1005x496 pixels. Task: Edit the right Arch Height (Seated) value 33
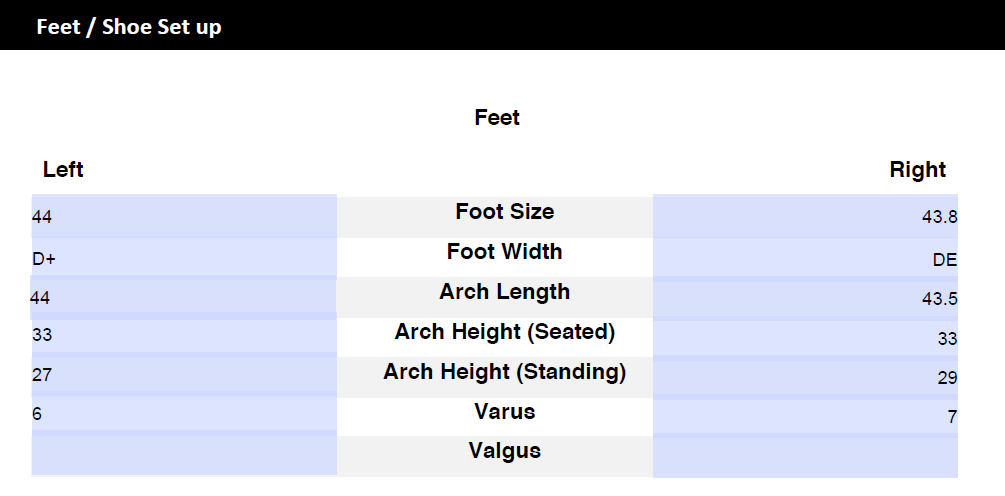pyautogui.click(x=805, y=338)
